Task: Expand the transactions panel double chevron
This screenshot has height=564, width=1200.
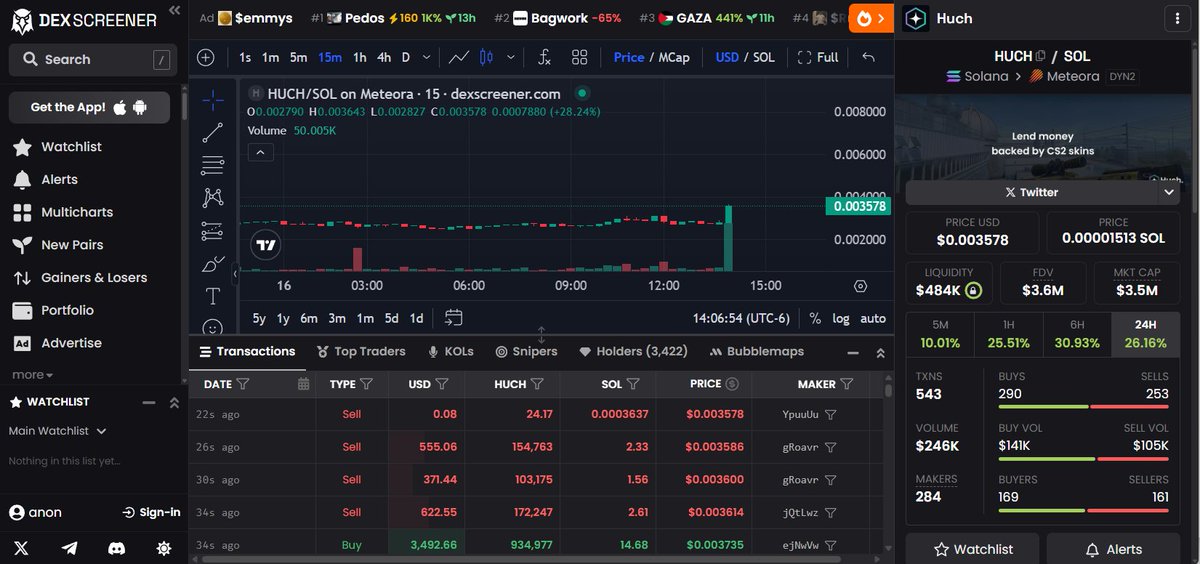Action: 880,353
